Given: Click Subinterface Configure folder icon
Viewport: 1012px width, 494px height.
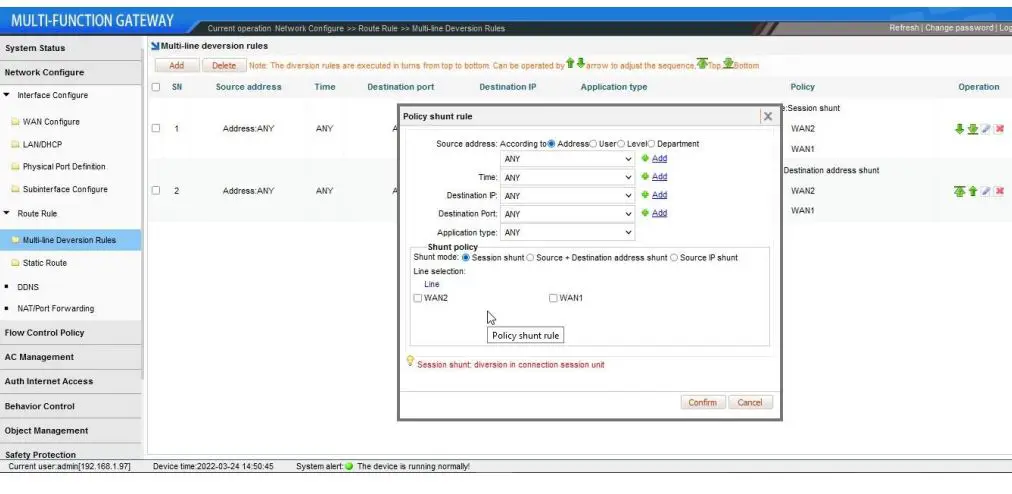Looking at the screenshot, I should pos(15,189).
